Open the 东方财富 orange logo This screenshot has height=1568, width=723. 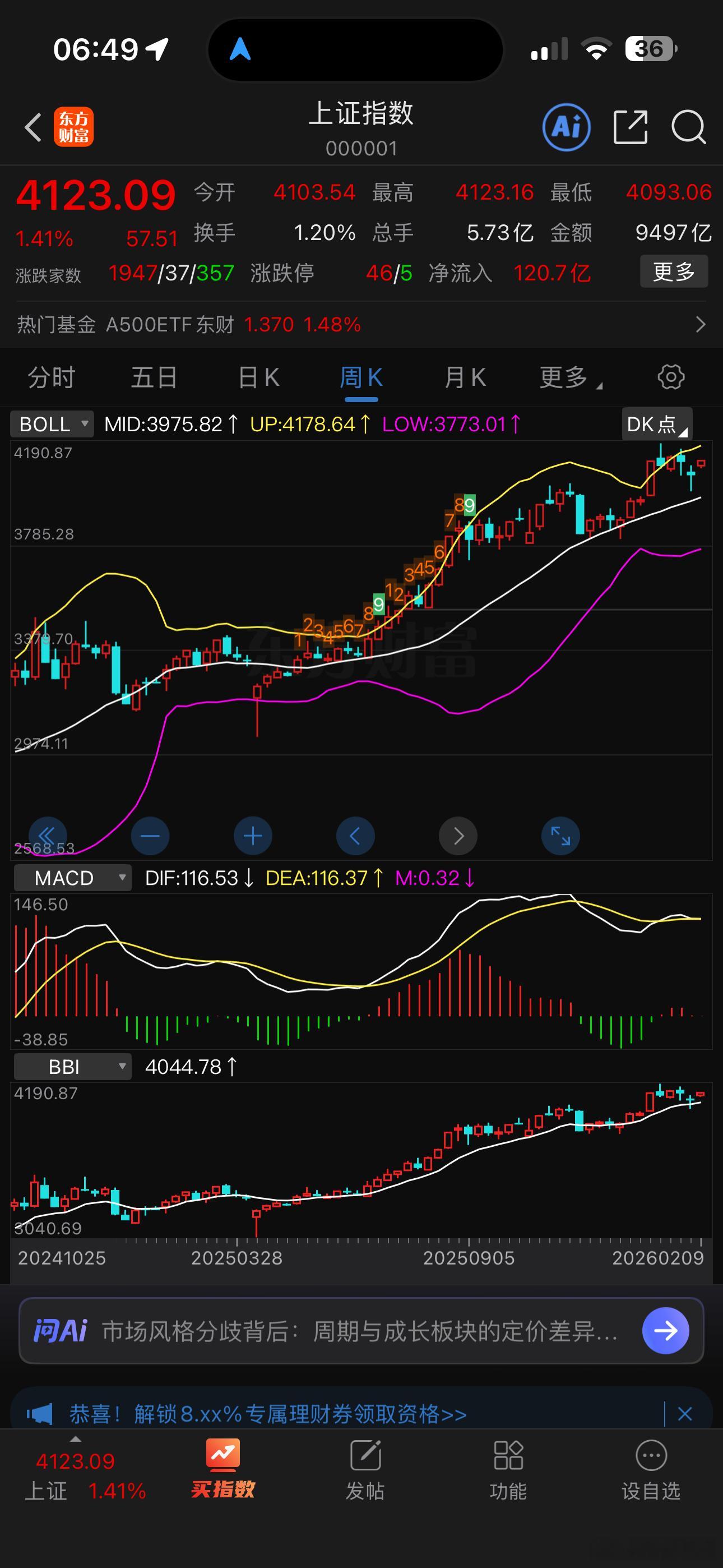73,127
